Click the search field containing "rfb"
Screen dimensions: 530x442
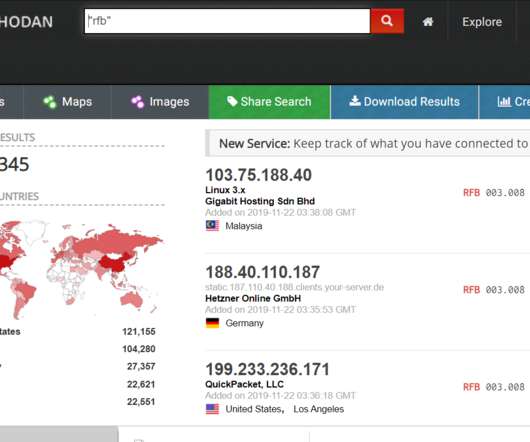(227, 21)
